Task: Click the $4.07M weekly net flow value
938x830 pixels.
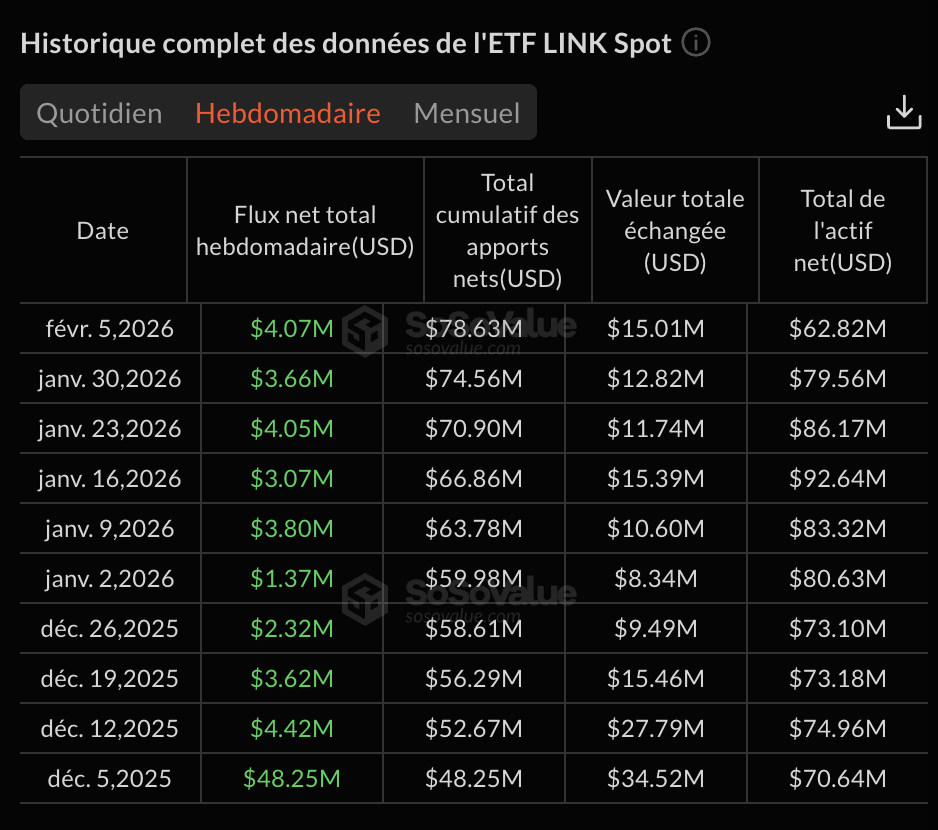Action: pos(292,328)
